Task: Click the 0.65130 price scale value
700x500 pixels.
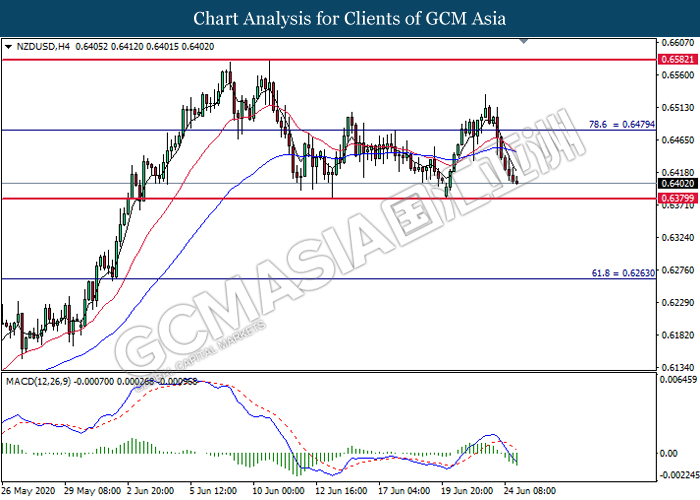Action: click(x=678, y=108)
